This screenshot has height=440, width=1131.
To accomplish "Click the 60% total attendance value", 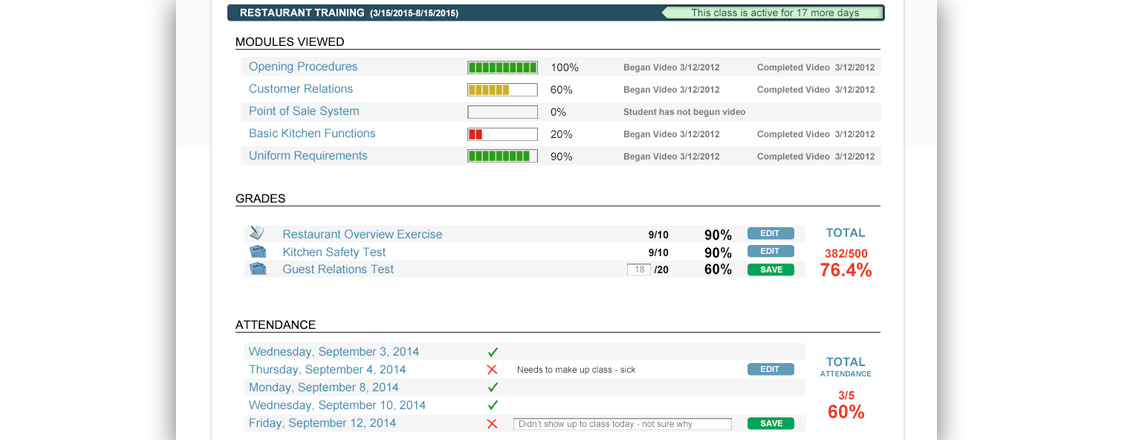I will pyautogui.click(x=846, y=413).
